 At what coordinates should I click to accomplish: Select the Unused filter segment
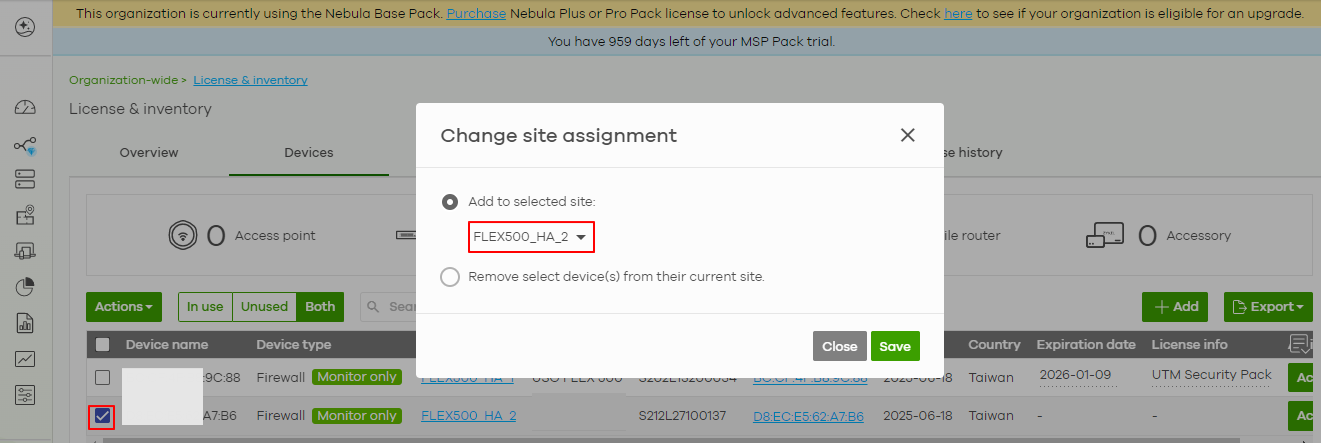[x=264, y=307]
